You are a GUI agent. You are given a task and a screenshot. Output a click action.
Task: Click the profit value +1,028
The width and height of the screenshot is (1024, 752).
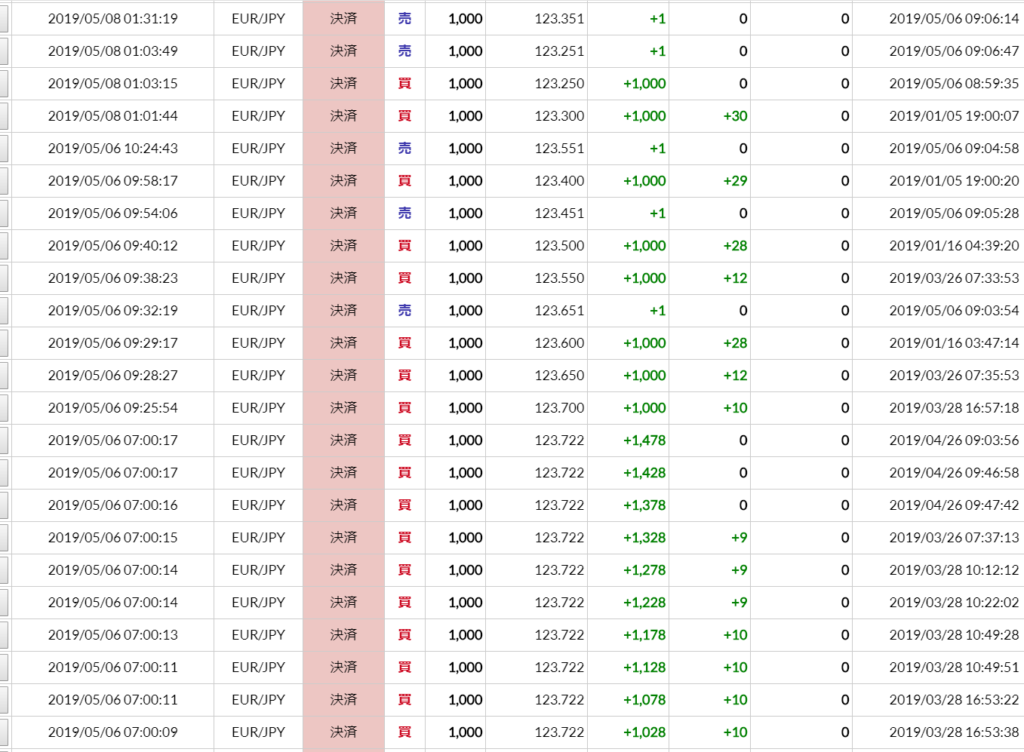(645, 732)
